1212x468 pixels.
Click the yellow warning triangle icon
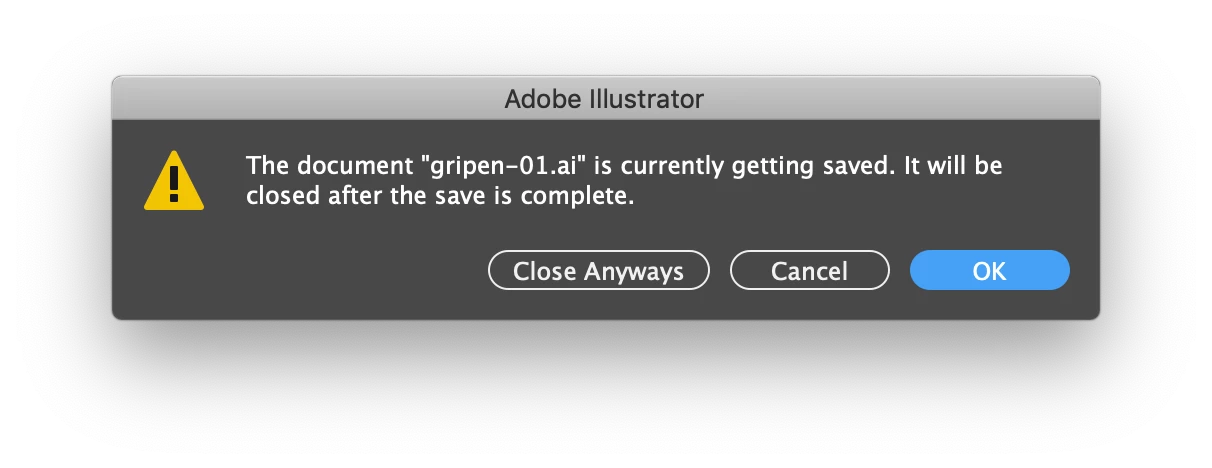(x=174, y=181)
